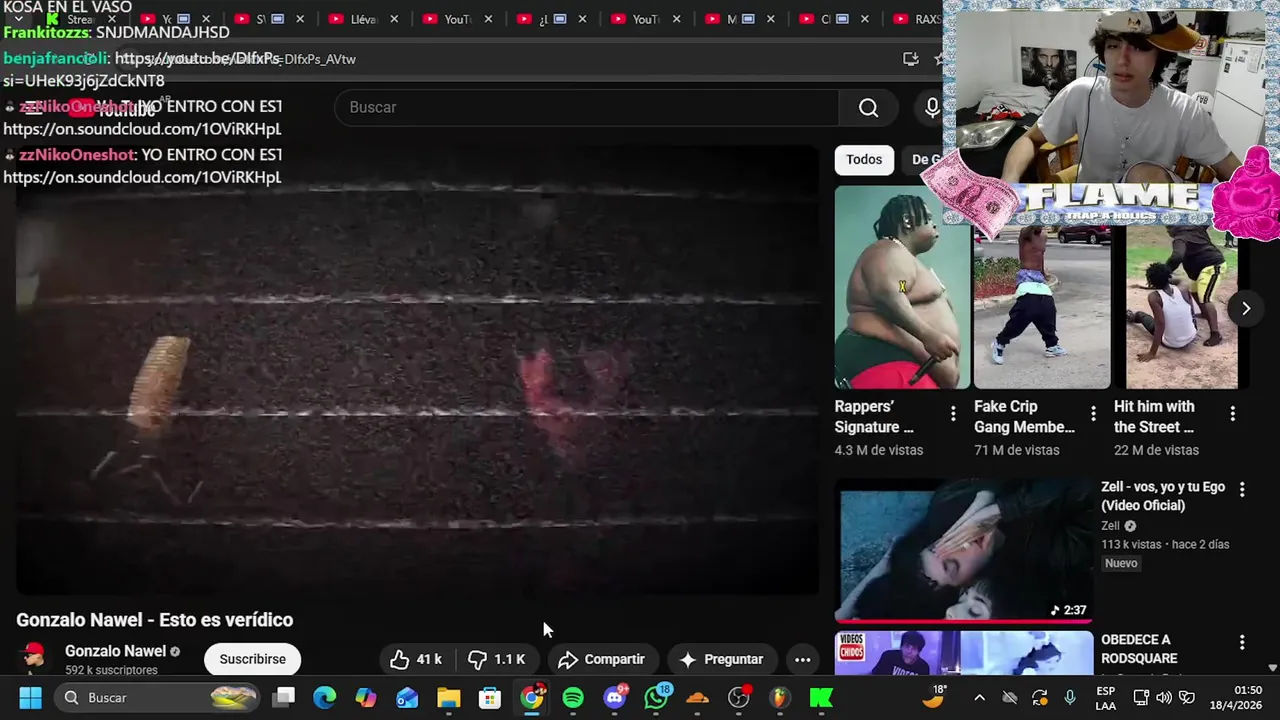Open Spotify from the taskbar
Image resolution: width=1280 pixels, height=720 pixels.
click(x=573, y=697)
